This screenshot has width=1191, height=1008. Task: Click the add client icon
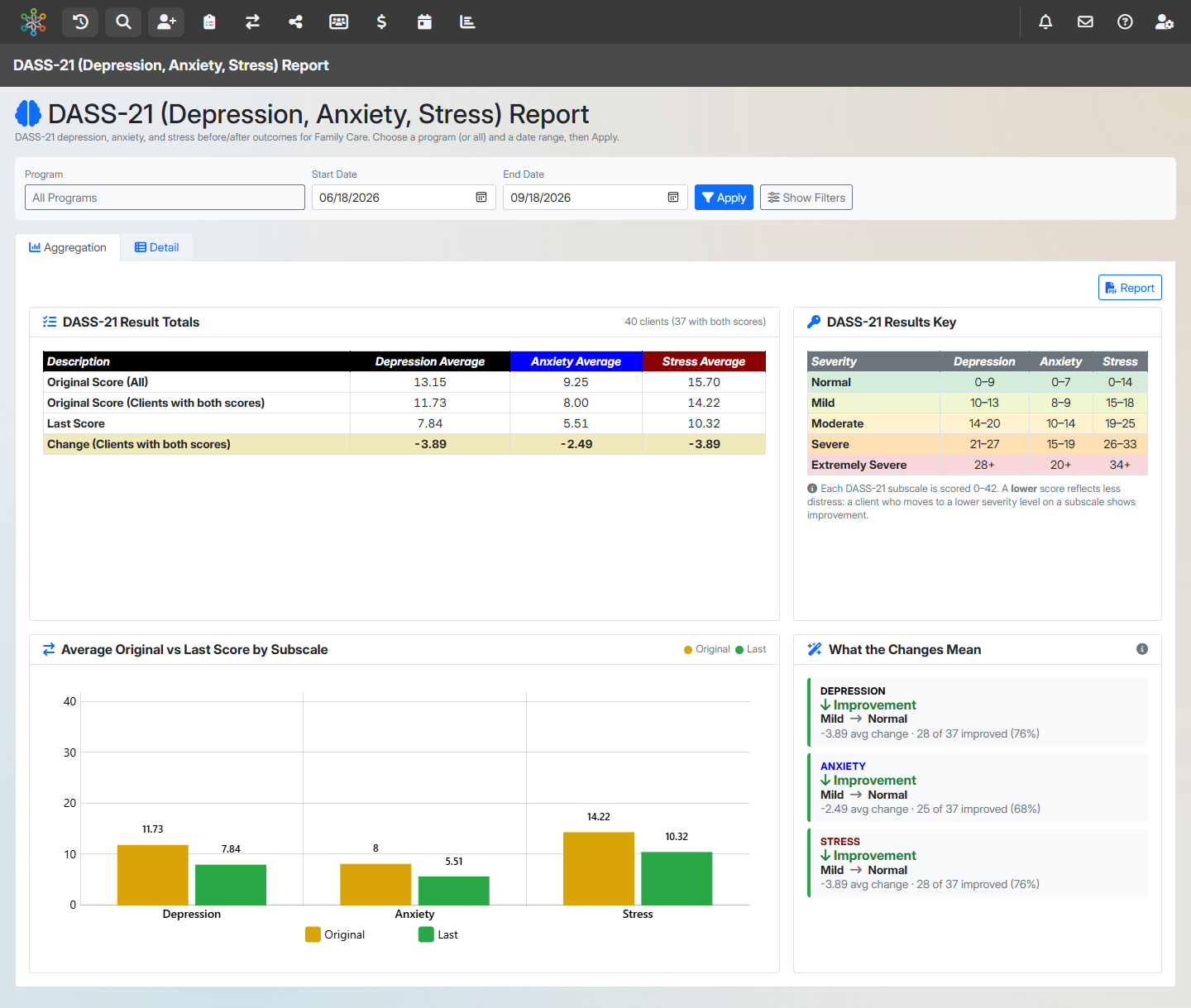click(x=166, y=22)
